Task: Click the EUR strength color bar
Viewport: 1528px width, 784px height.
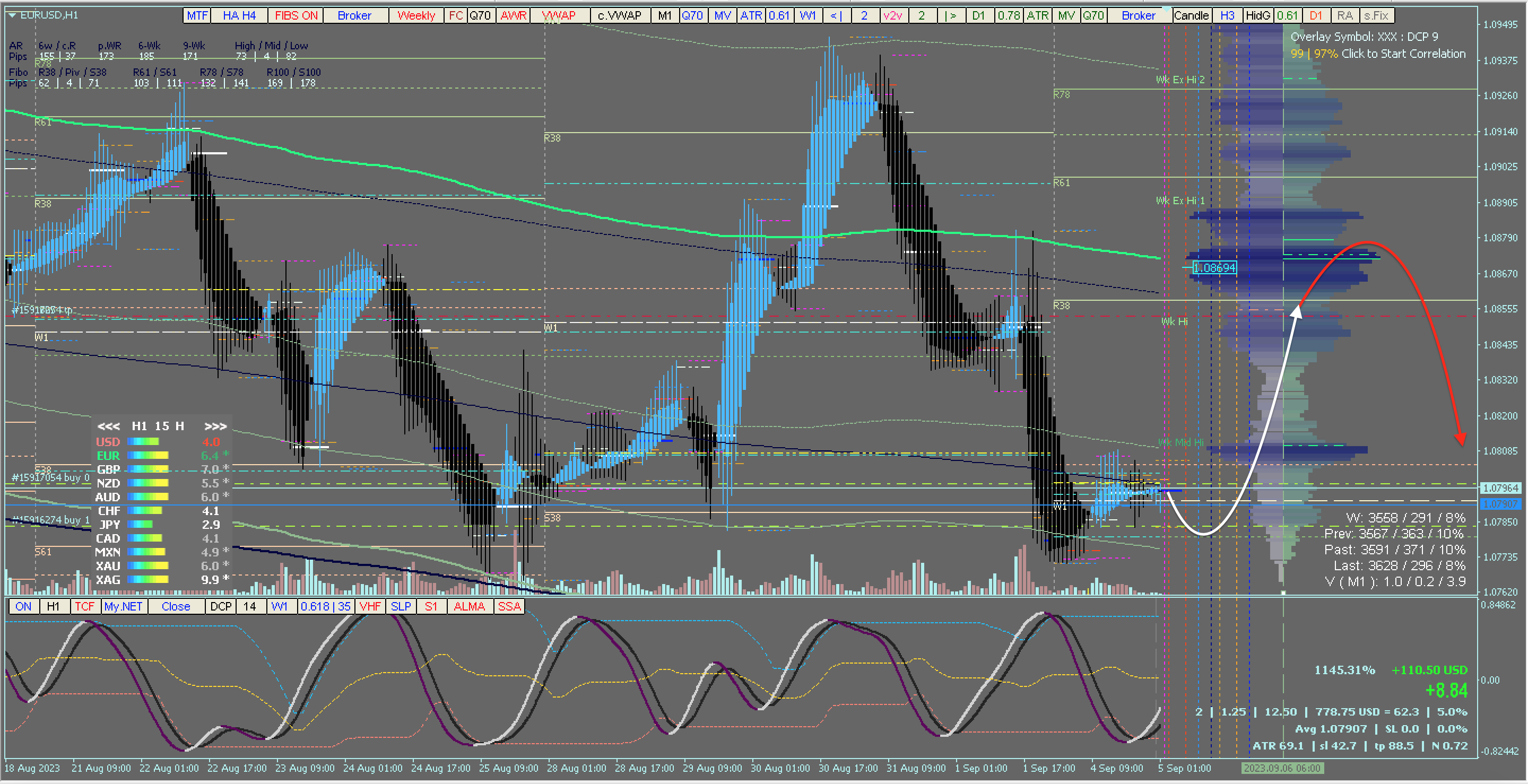Action: 147,456
